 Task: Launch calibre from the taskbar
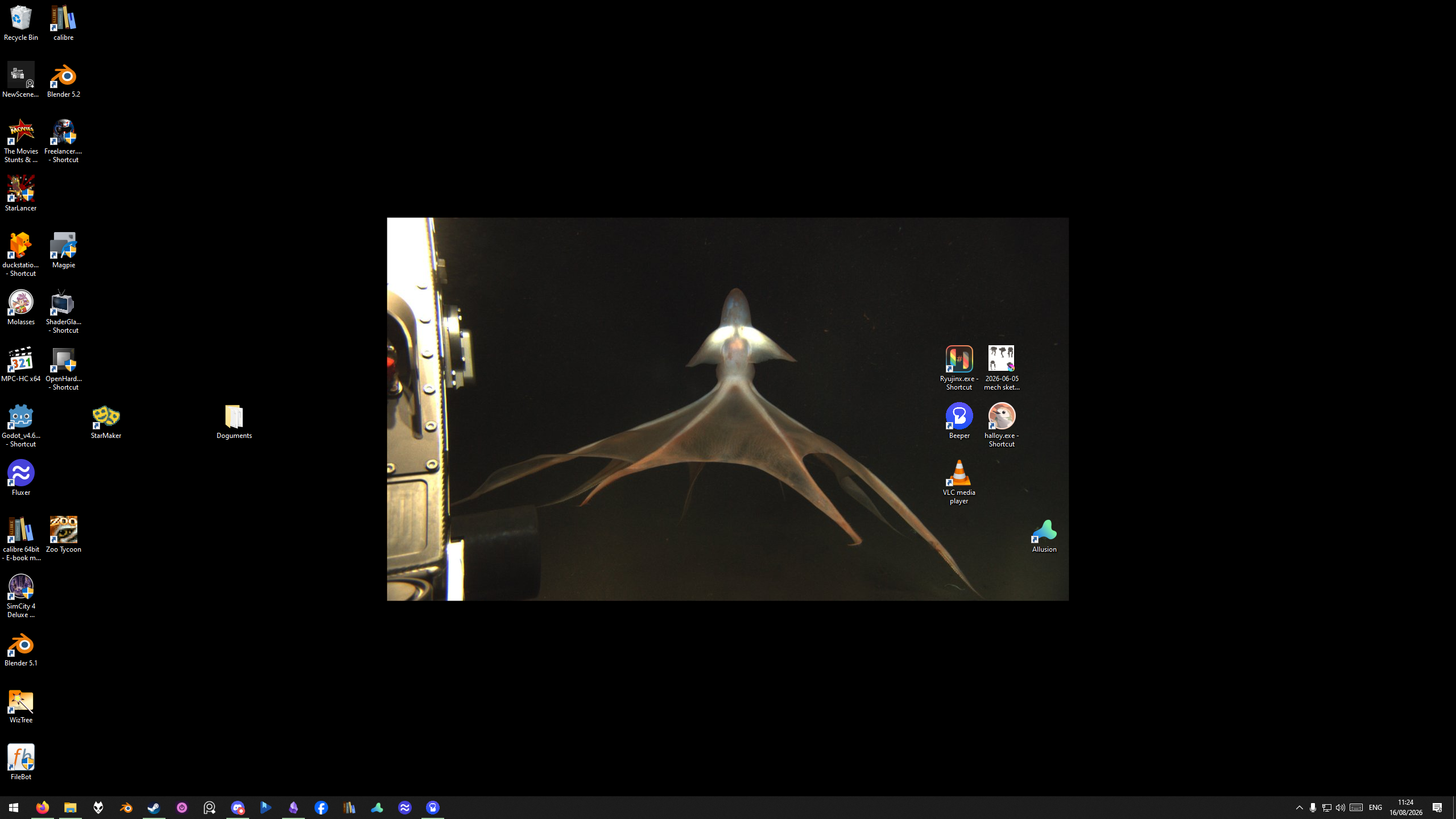[349, 808]
